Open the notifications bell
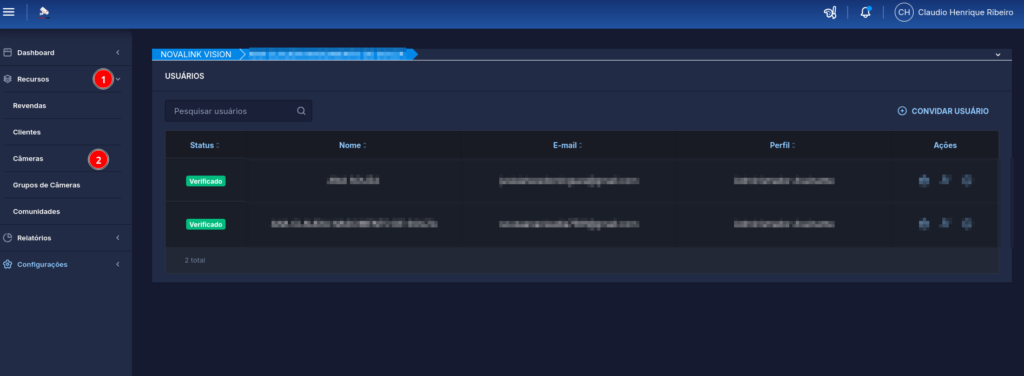This screenshot has width=1024, height=376. pyautogui.click(x=866, y=12)
